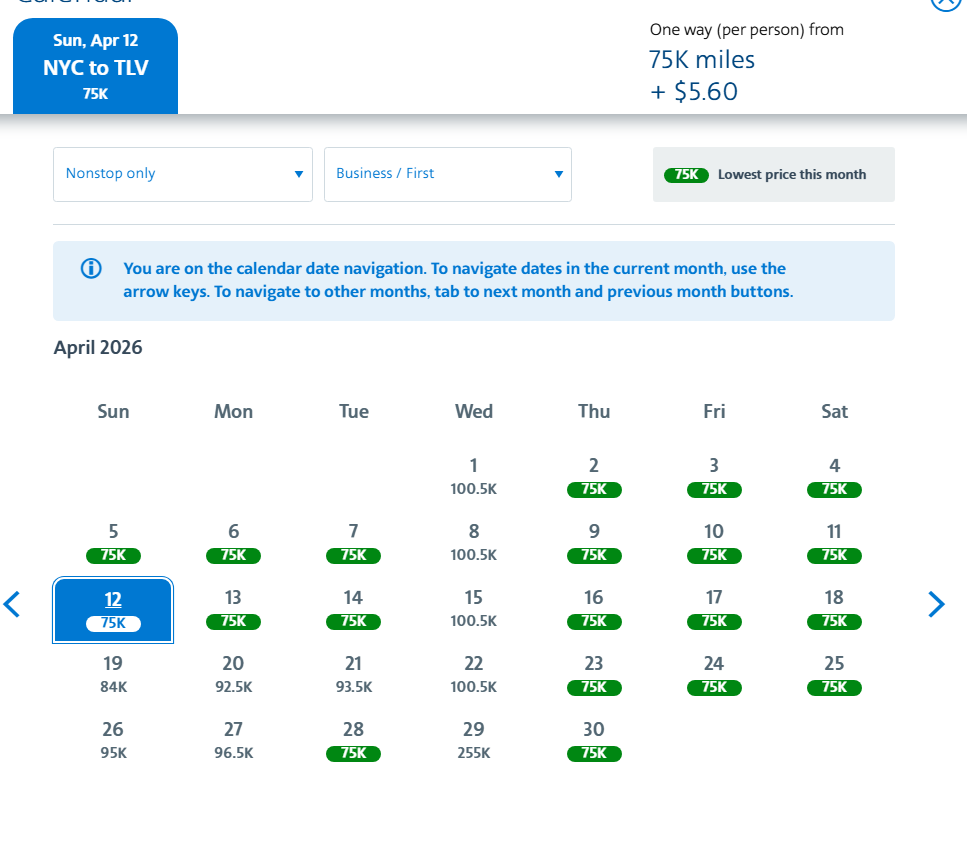
Task: Click the info icon in the blue banner
Action: (x=91, y=268)
